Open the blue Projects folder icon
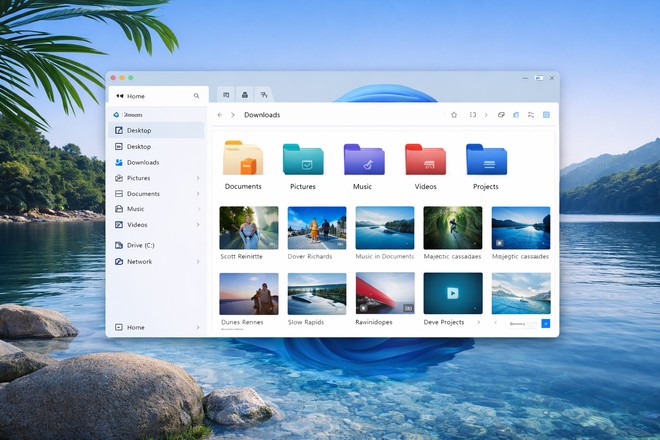The image size is (660, 440). 486,161
